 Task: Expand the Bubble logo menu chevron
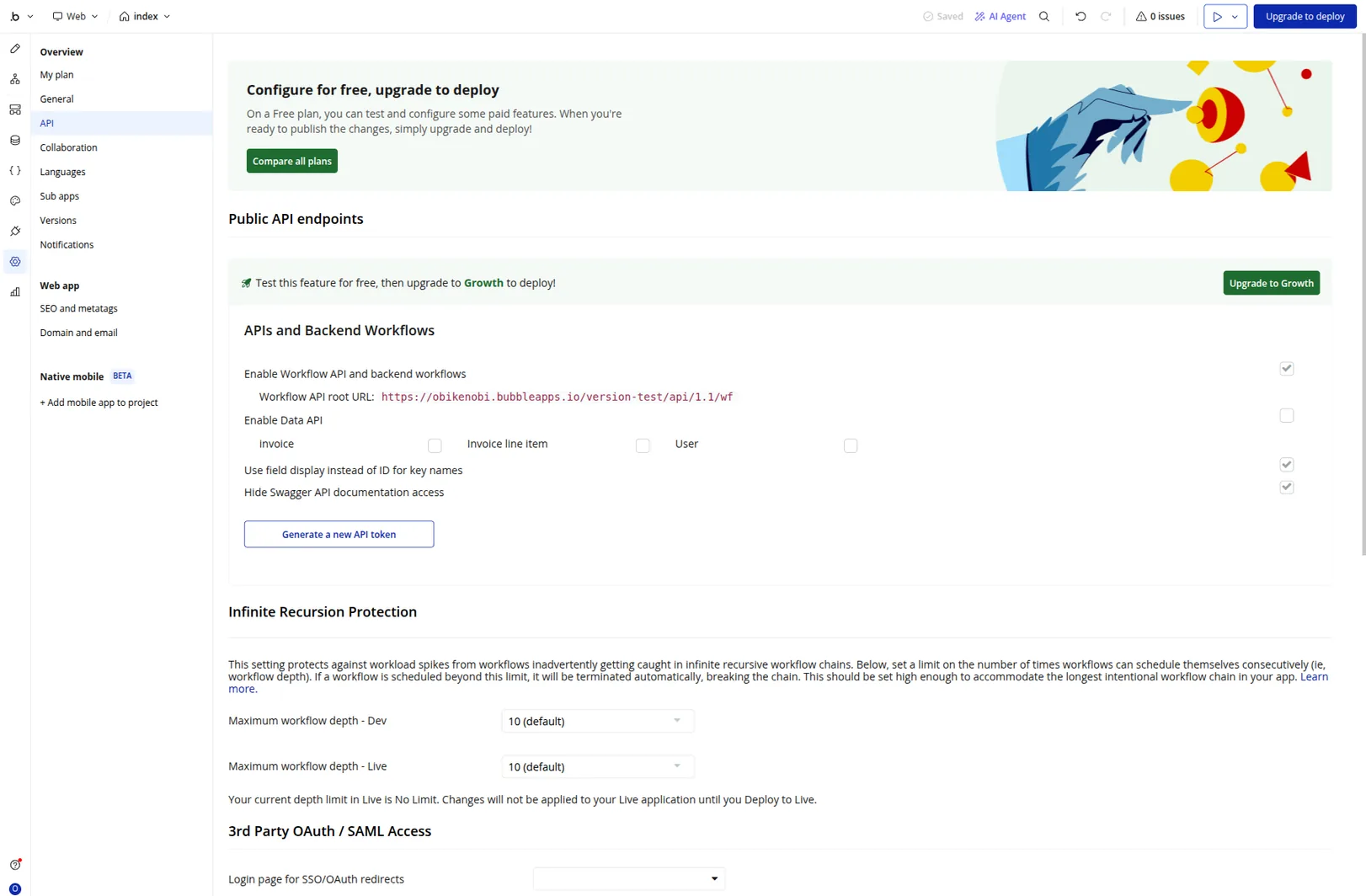tap(30, 16)
